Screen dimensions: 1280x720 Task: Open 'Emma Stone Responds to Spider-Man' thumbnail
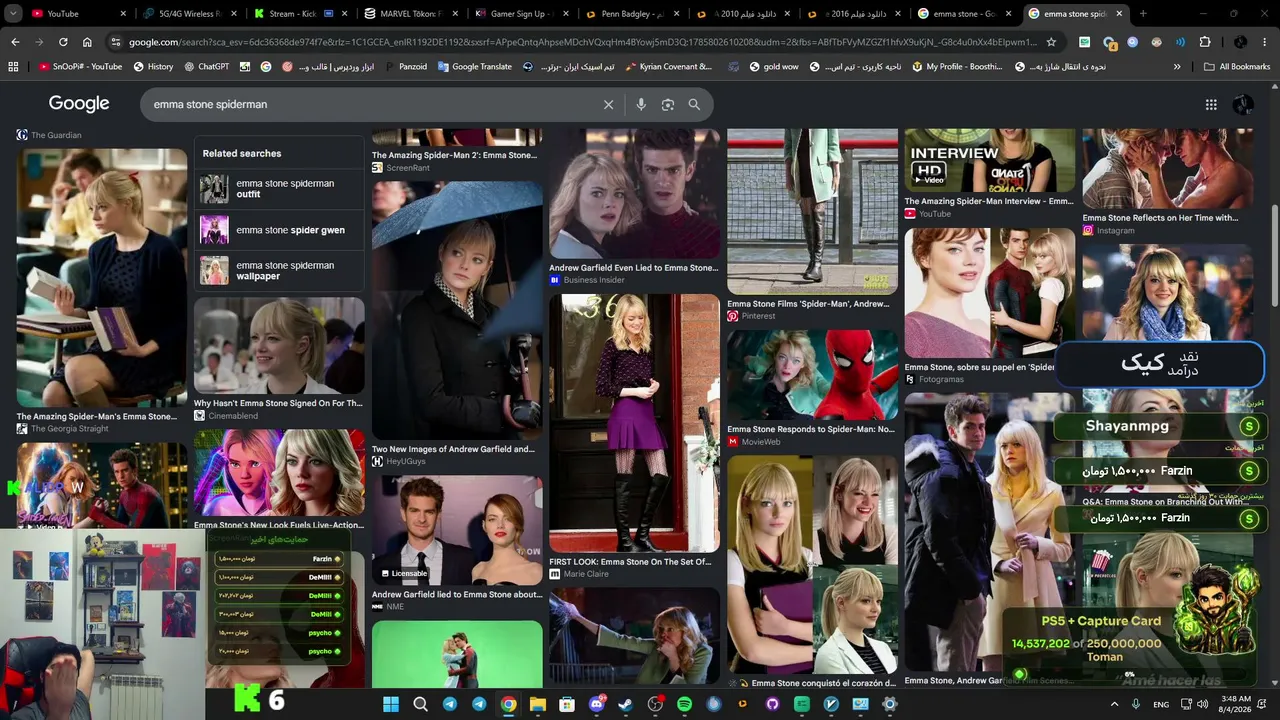(x=812, y=375)
